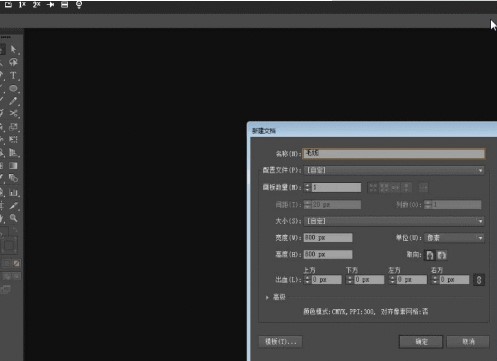Image resolution: width=497 pixels, height=361 pixels.
Task: Select the Zoom magnifier tool
Action: click(13, 218)
